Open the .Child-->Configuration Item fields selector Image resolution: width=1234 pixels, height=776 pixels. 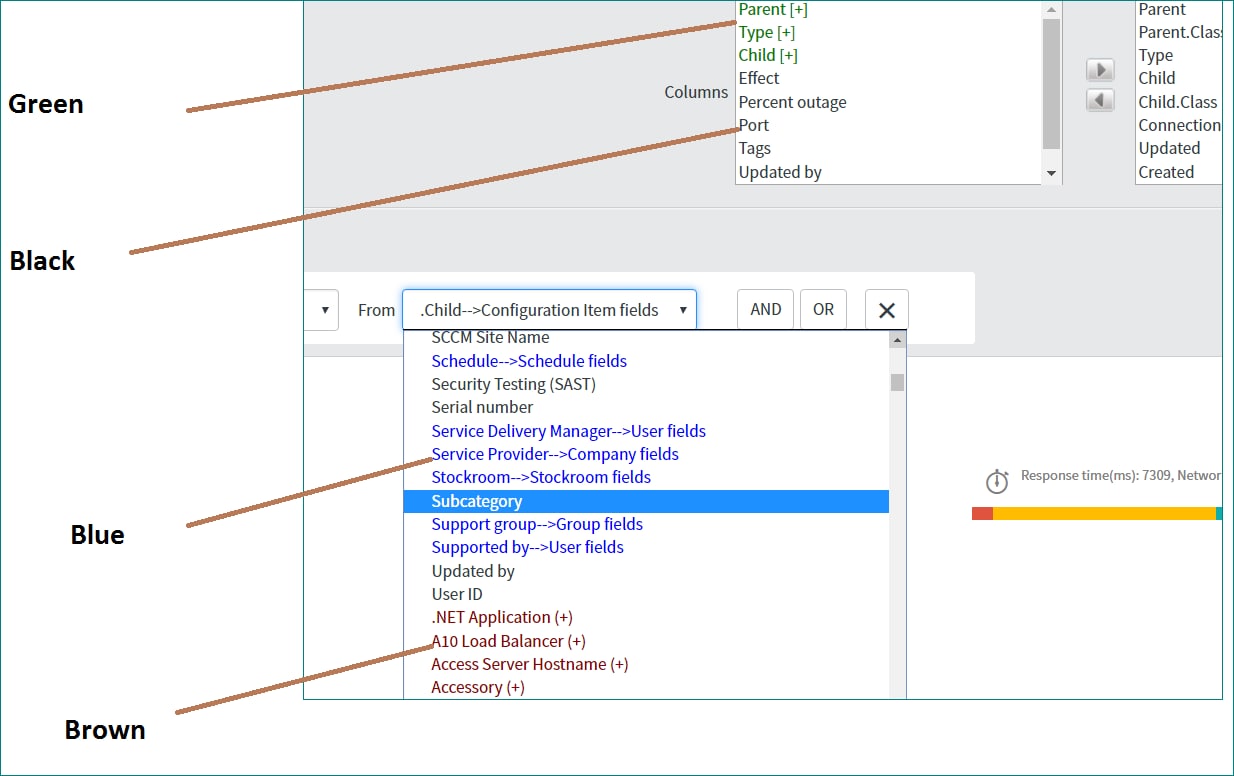tap(549, 309)
